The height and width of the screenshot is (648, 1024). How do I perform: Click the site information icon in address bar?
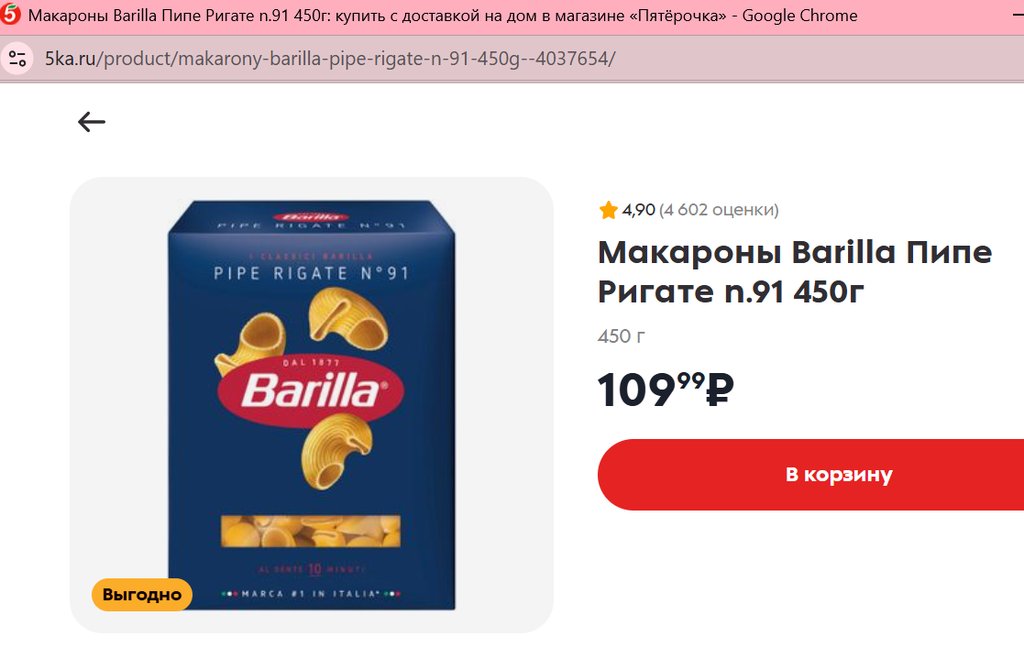click(x=17, y=58)
